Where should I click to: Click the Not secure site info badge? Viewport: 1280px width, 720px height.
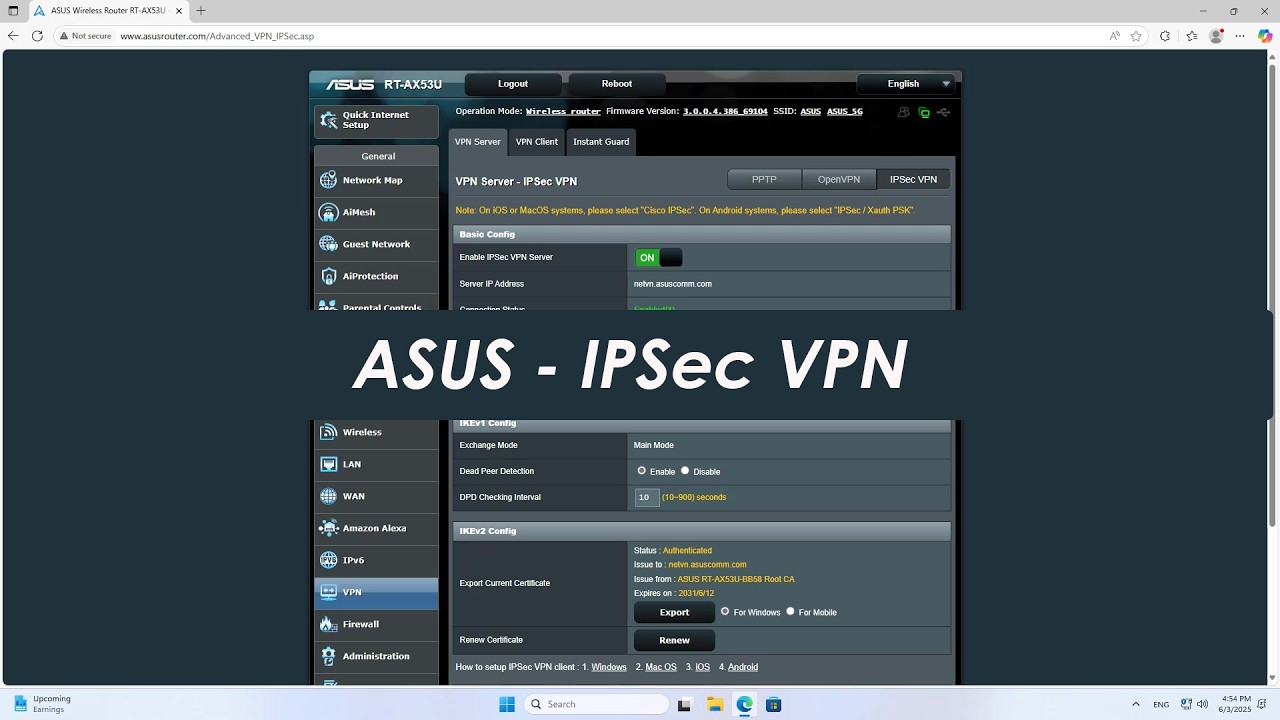[85, 36]
